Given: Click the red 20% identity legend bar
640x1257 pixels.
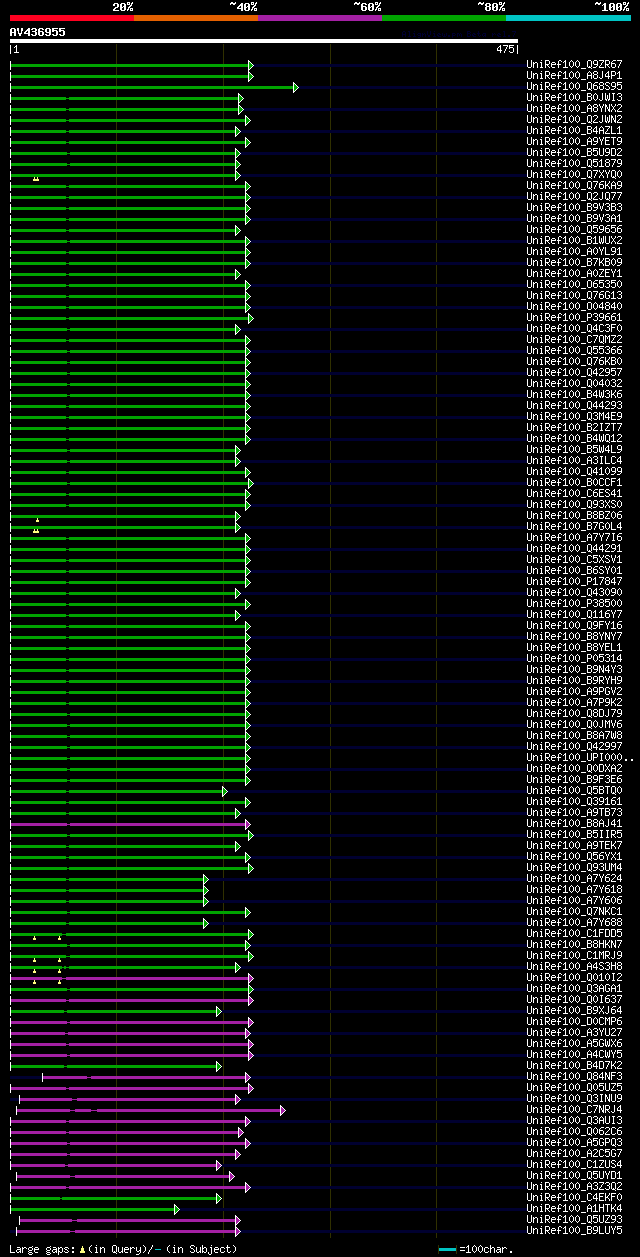Looking at the screenshot, I should pyautogui.click(x=71, y=18).
